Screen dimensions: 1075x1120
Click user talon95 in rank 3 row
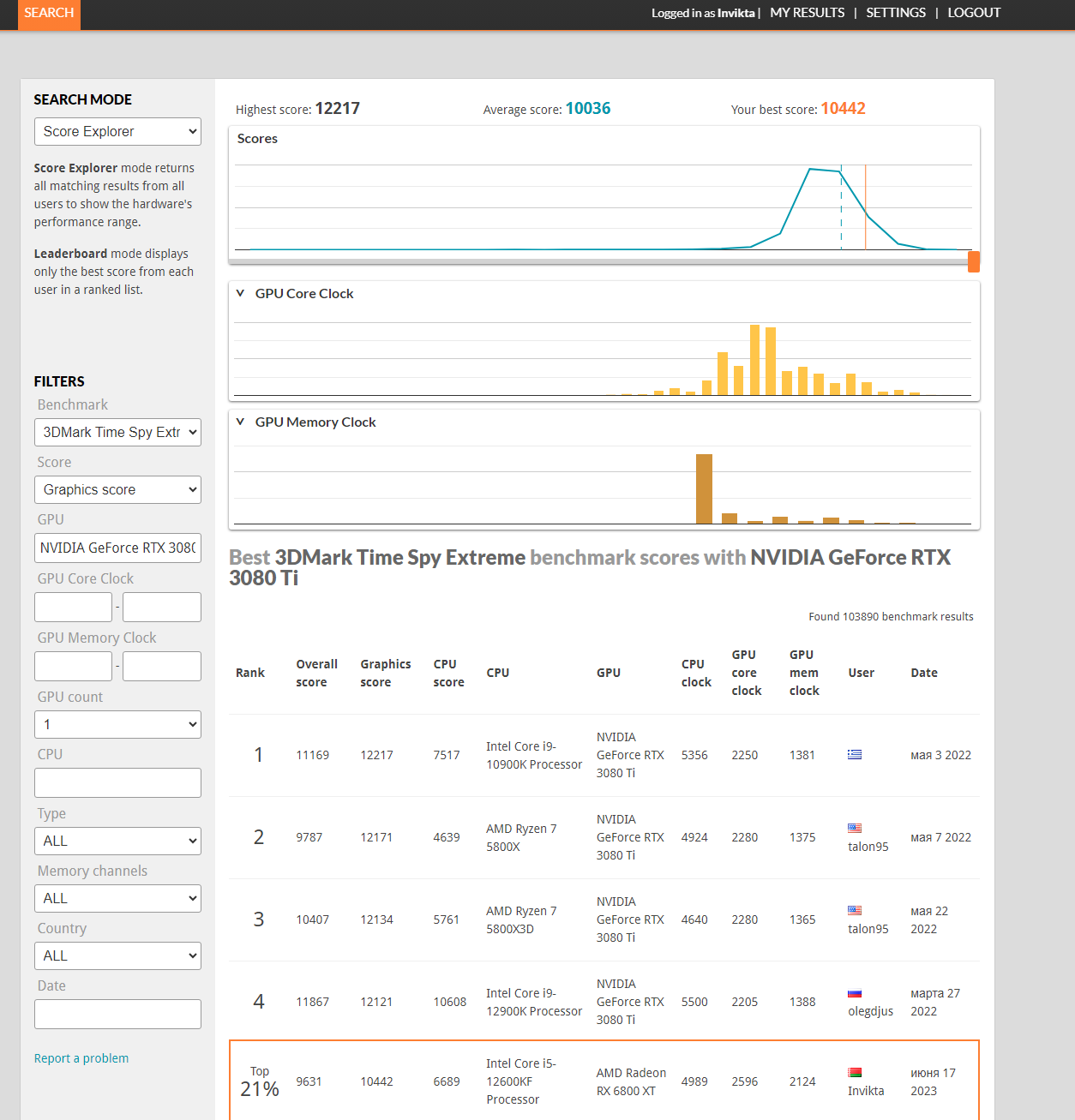coord(868,929)
